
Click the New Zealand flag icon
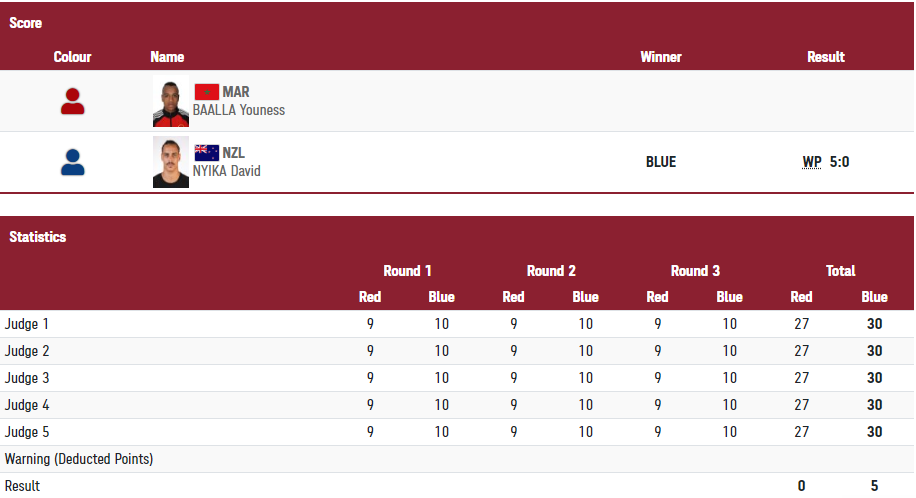(206, 153)
